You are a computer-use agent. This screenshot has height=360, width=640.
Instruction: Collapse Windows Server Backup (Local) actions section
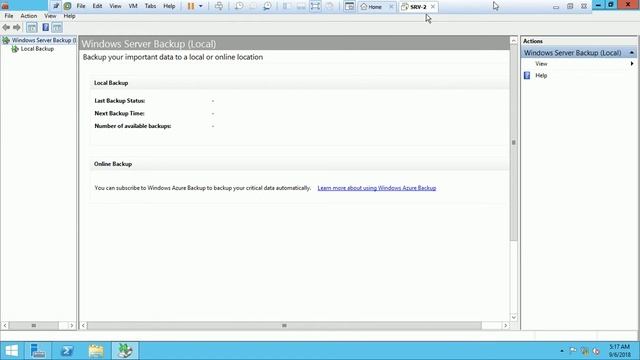click(x=631, y=53)
